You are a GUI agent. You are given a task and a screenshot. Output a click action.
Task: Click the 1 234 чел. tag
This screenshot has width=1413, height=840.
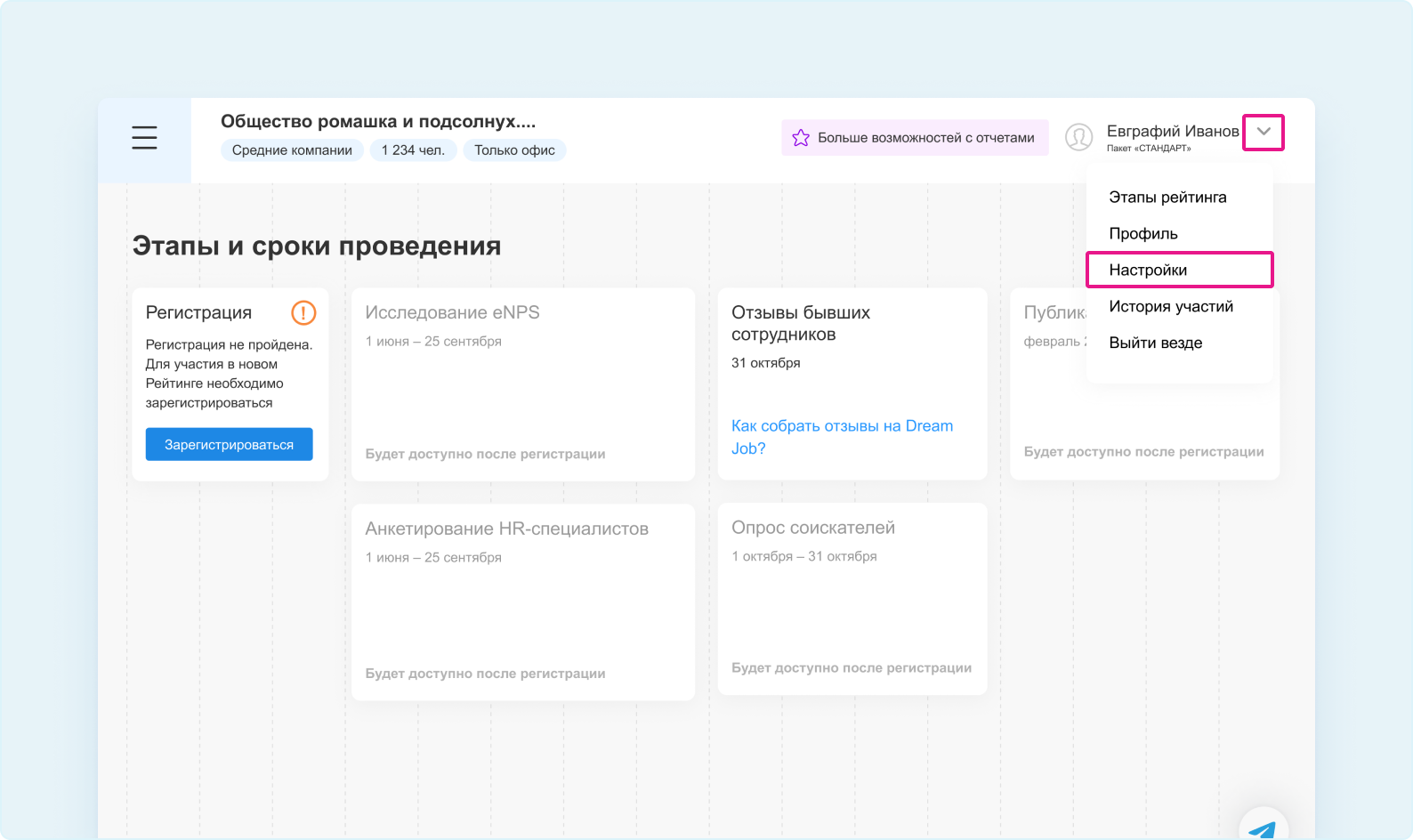413,150
